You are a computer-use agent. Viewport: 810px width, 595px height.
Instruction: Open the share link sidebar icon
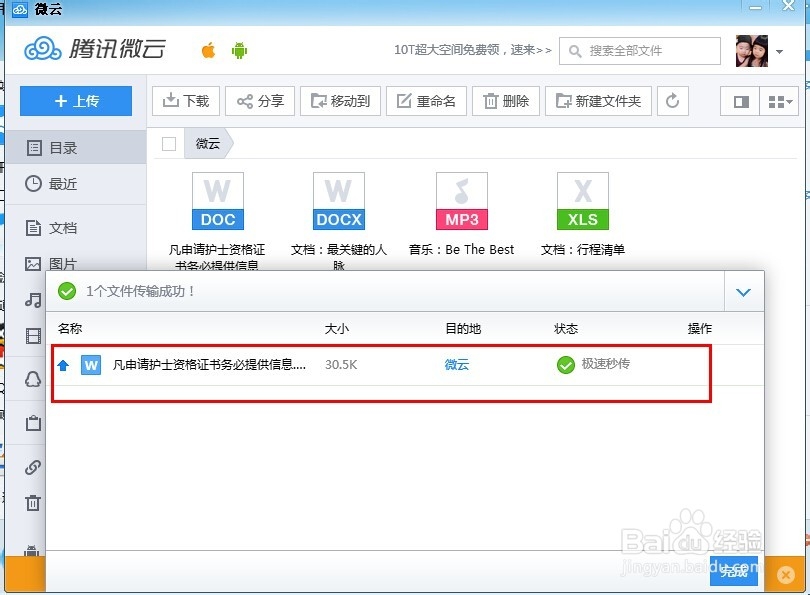[33, 467]
